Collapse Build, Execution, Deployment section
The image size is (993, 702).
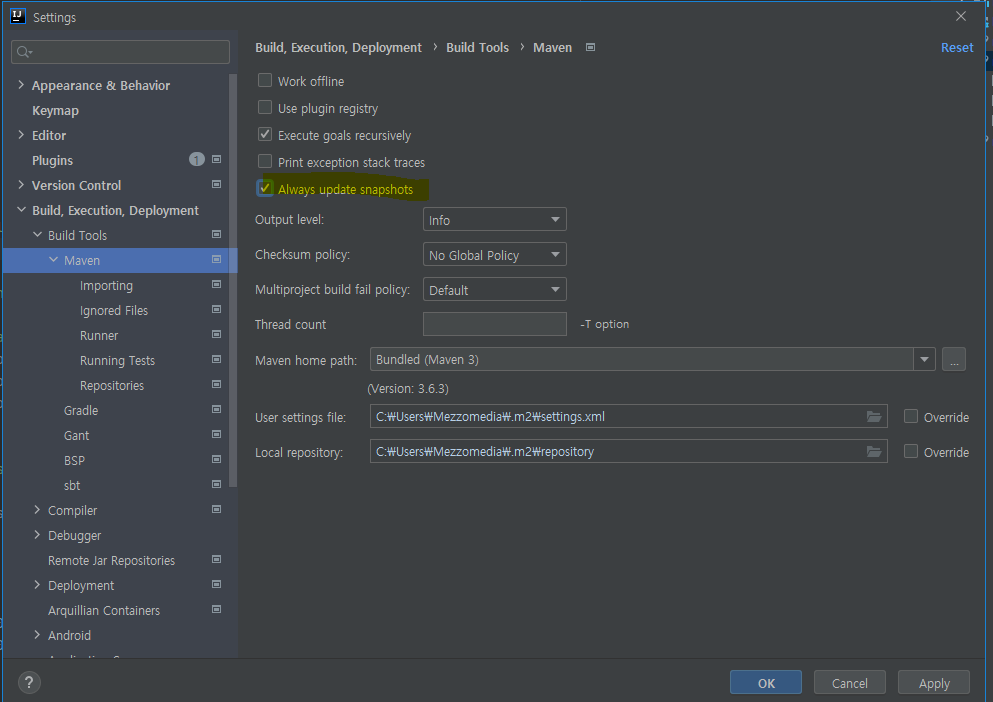coord(21,210)
